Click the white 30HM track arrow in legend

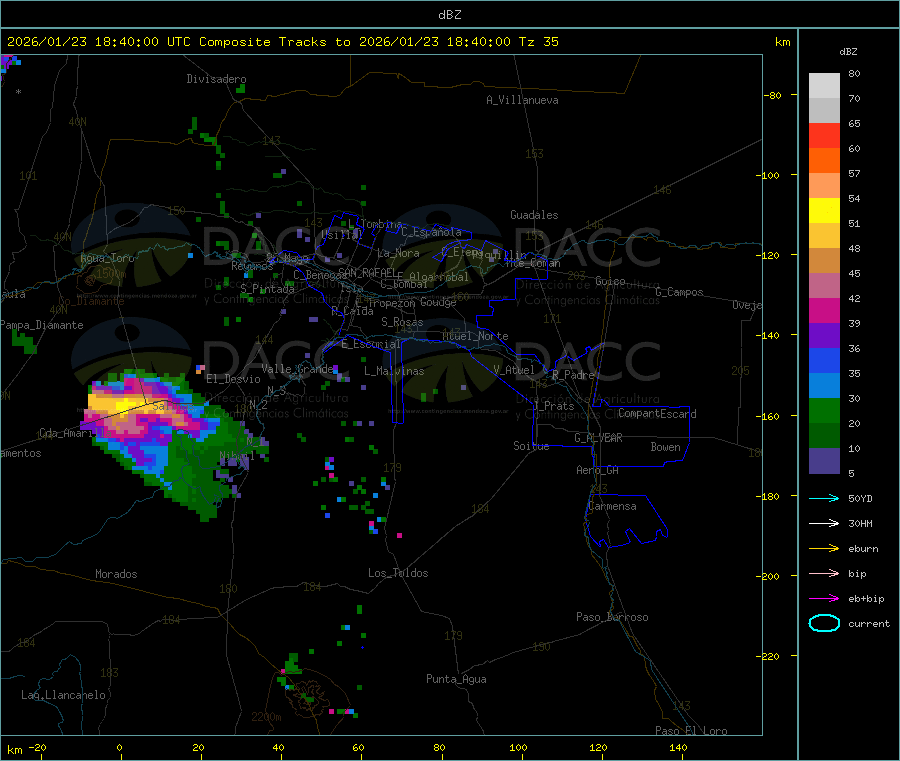pyautogui.click(x=824, y=523)
